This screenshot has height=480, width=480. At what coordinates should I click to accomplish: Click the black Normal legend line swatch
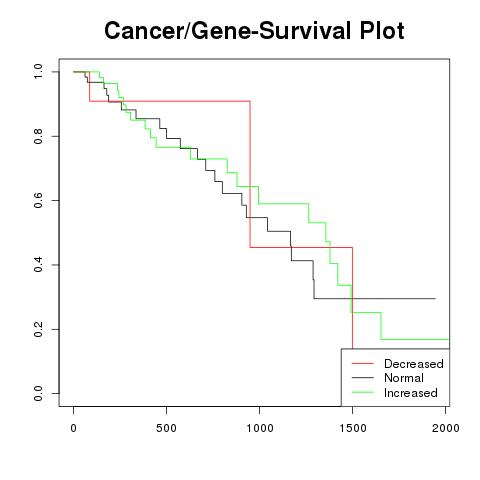coord(363,378)
